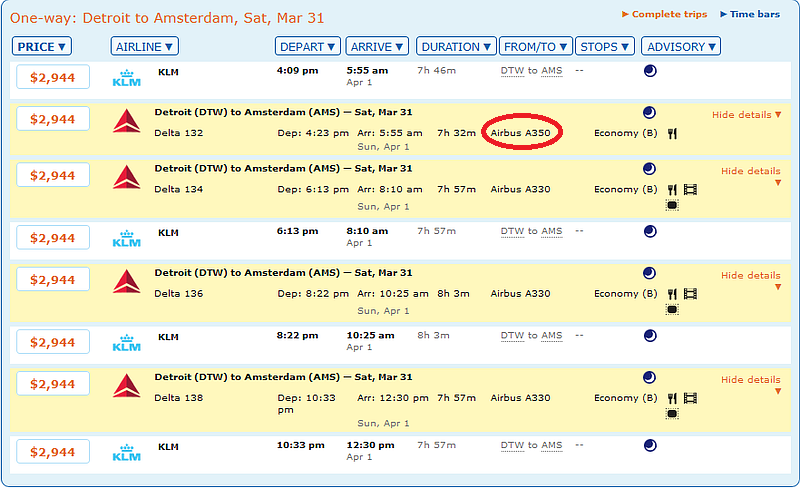This screenshot has width=800, height=489.
Task: Open the DEPART sort dropdown
Action: pos(308,46)
